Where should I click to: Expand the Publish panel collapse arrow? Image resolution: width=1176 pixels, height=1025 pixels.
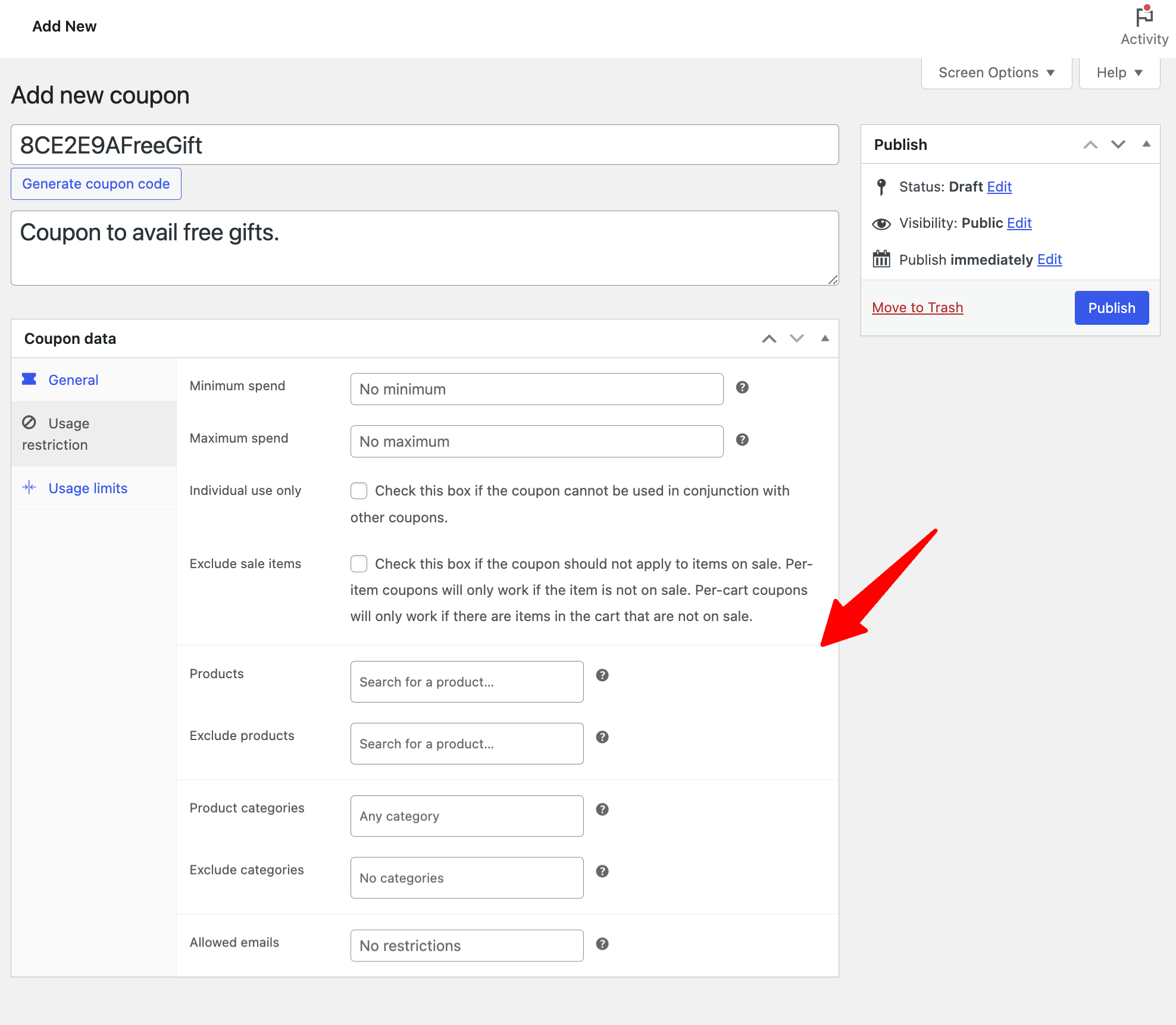(1145, 143)
